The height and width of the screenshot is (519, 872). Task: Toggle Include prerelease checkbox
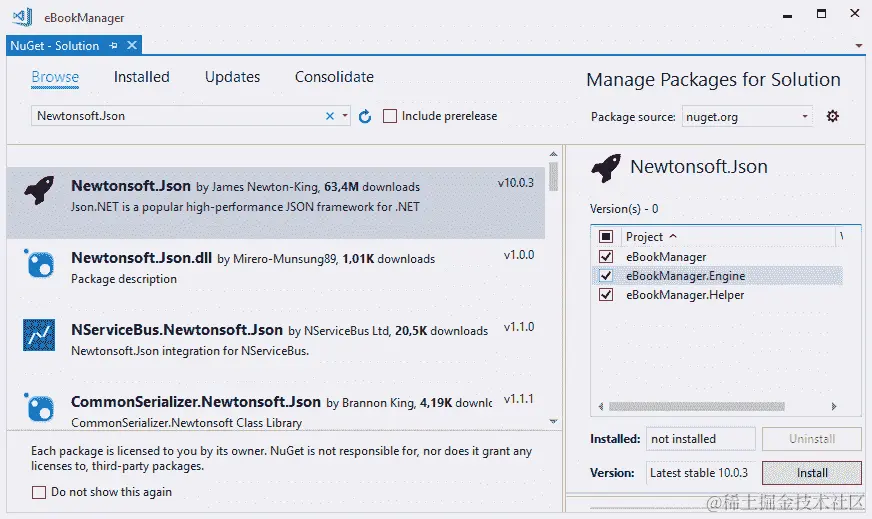(x=390, y=116)
